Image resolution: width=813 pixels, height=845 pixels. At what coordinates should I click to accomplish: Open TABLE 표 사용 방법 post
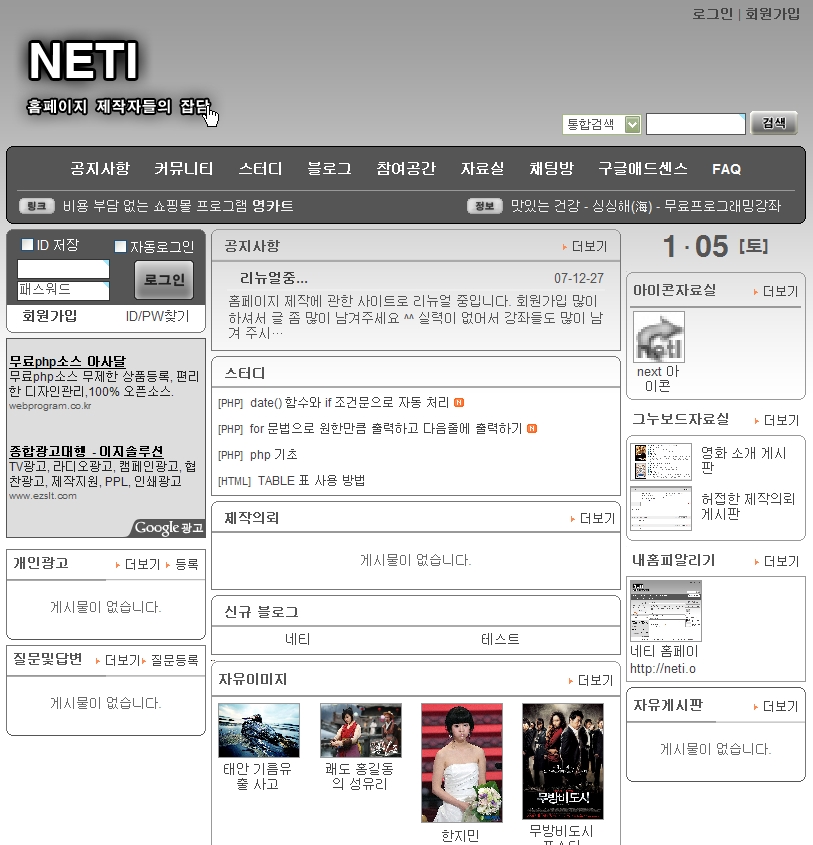[x=311, y=480]
